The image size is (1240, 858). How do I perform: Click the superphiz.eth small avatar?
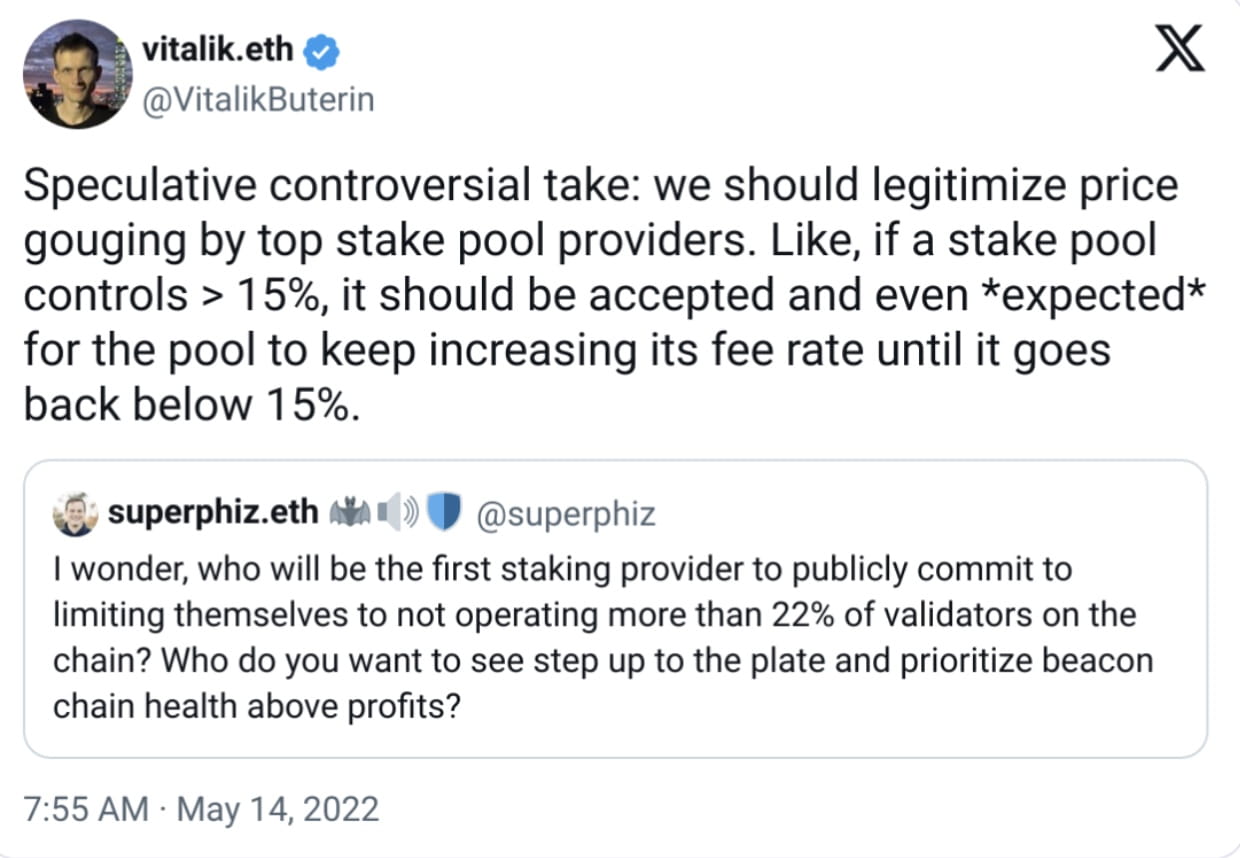pos(73,515)
